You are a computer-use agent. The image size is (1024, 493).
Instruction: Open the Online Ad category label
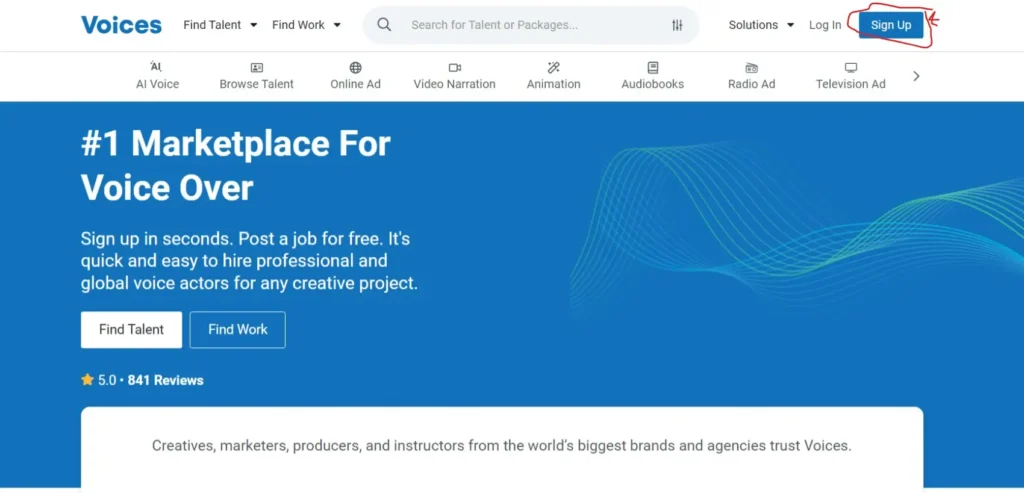coord(355,84)
